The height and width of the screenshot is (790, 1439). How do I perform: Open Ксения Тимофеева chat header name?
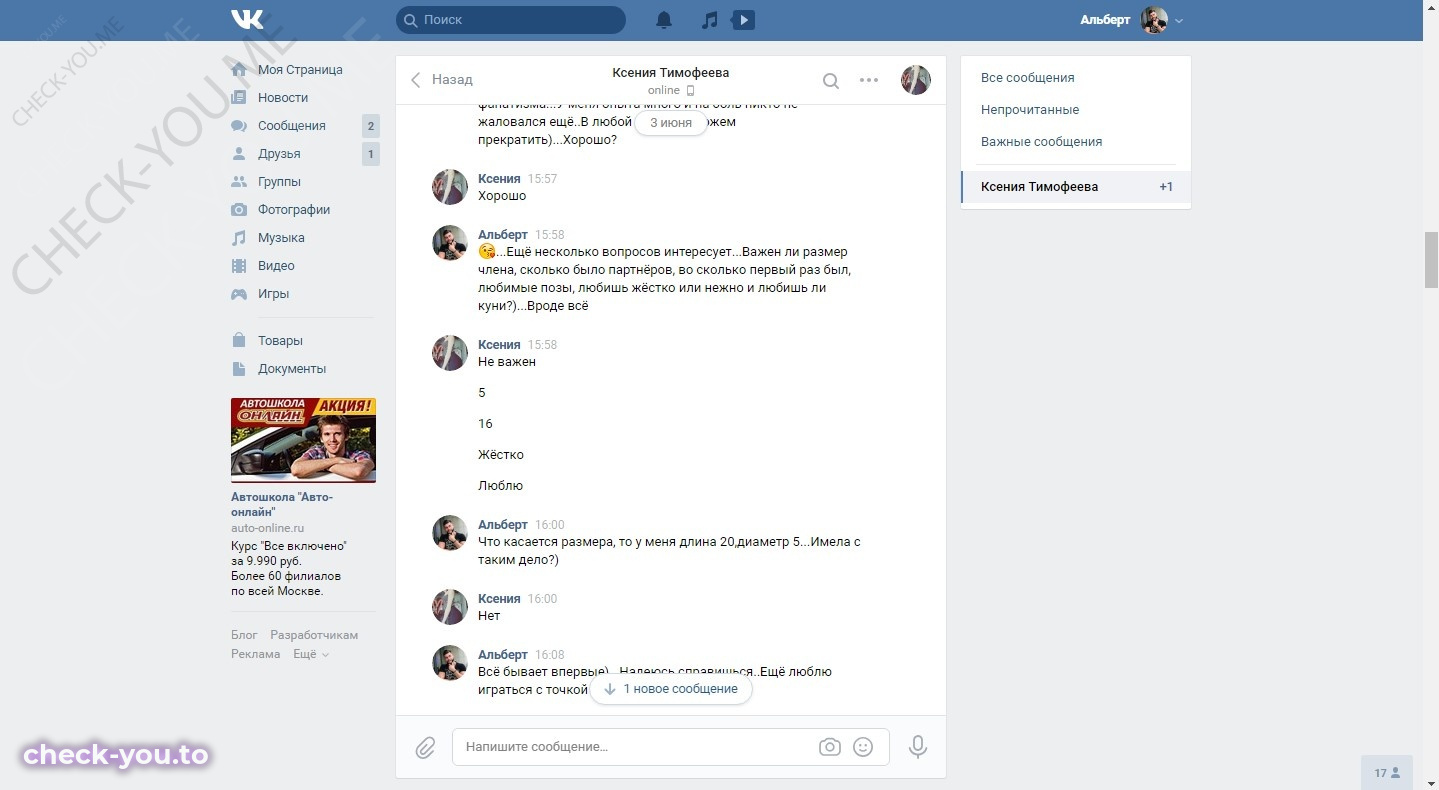click(x=671, y=73)
